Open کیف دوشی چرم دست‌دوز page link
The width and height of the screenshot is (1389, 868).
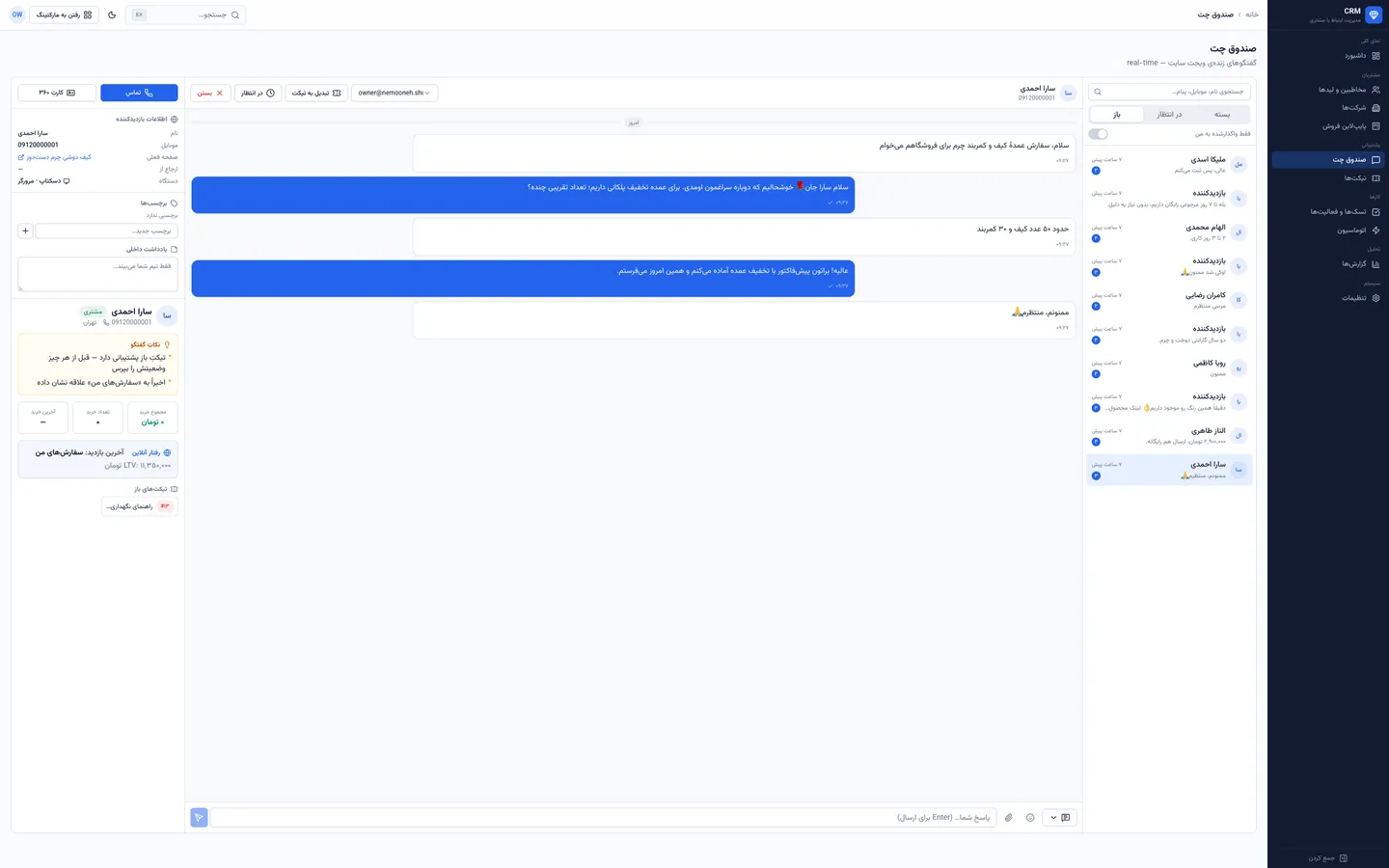point(55,157)
